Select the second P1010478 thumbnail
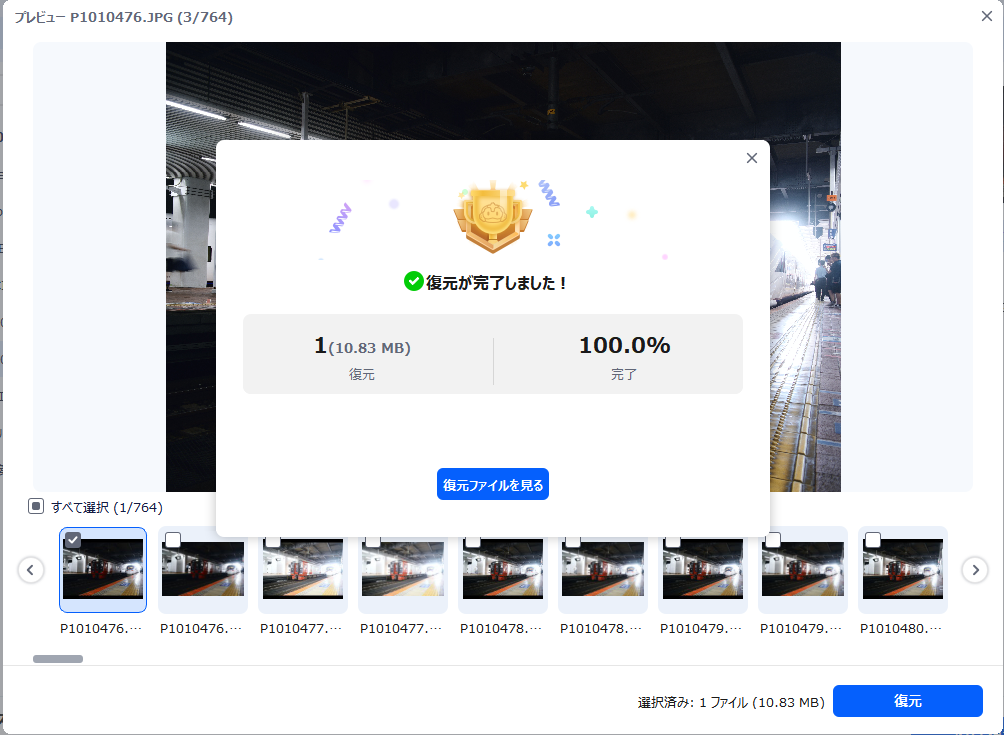Image resolution: width=1004 pixels, height=735 pixels. [x=602, y=570]
